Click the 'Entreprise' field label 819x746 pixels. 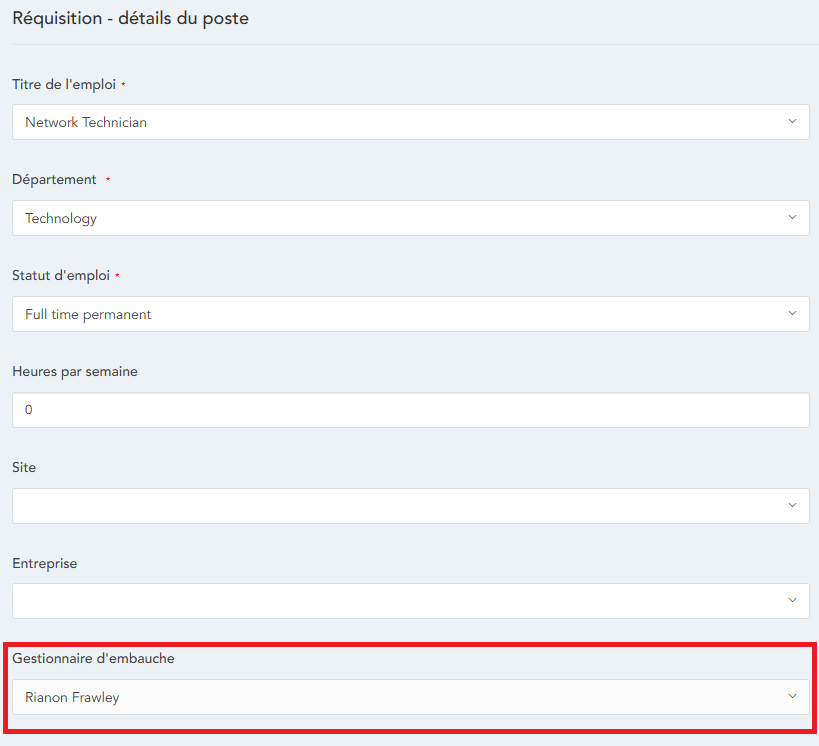(44, 563)
